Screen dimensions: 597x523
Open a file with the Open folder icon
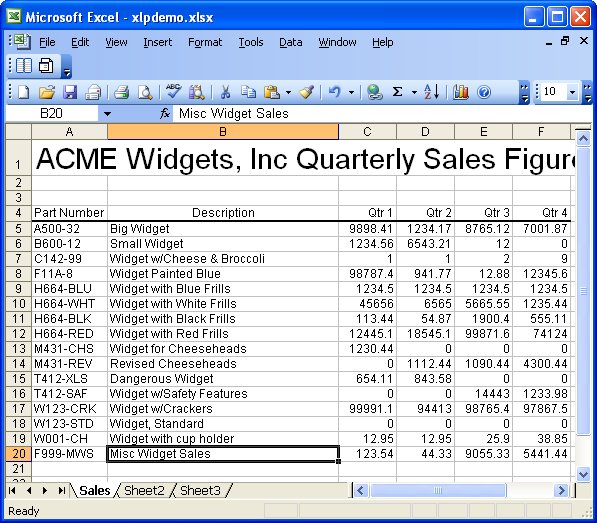47,92
